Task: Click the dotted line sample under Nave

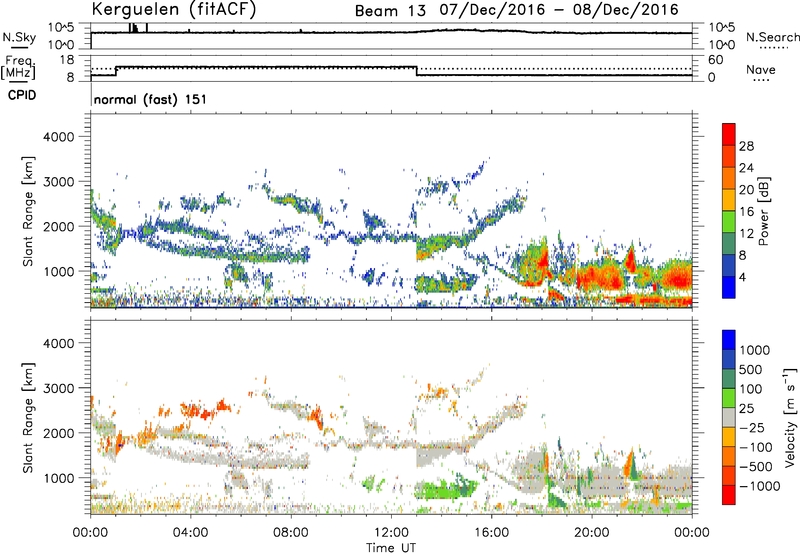Action: pyautogui.click(x=761, y=80)
